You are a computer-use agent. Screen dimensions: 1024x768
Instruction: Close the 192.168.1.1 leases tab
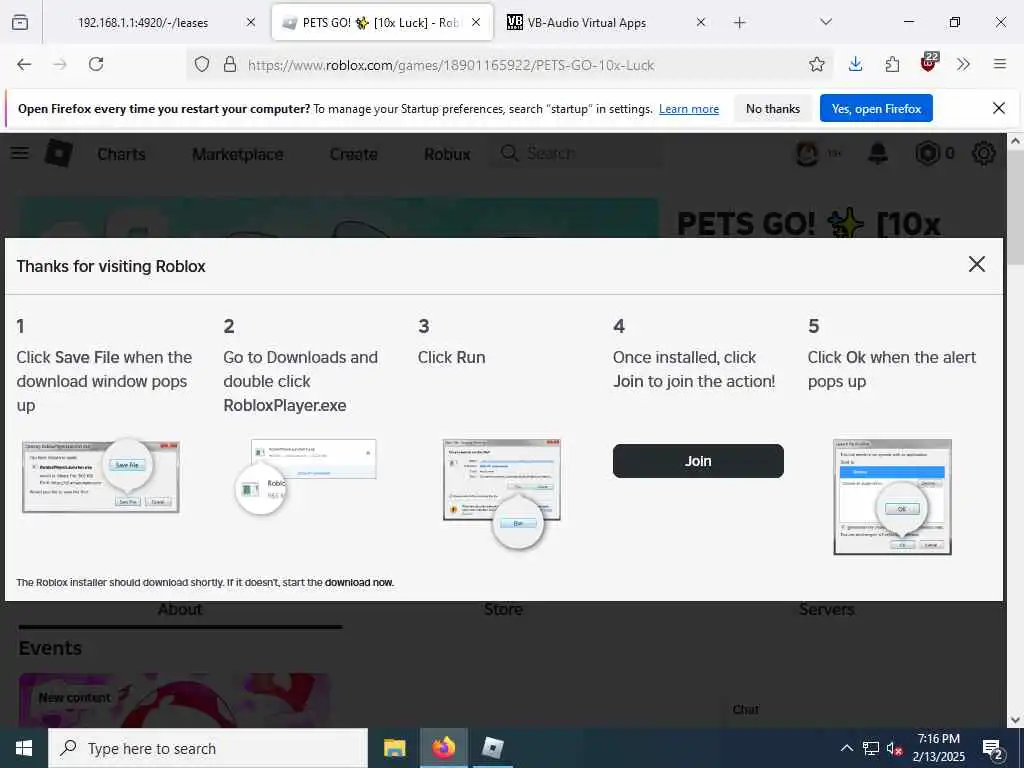click(251, 23)
